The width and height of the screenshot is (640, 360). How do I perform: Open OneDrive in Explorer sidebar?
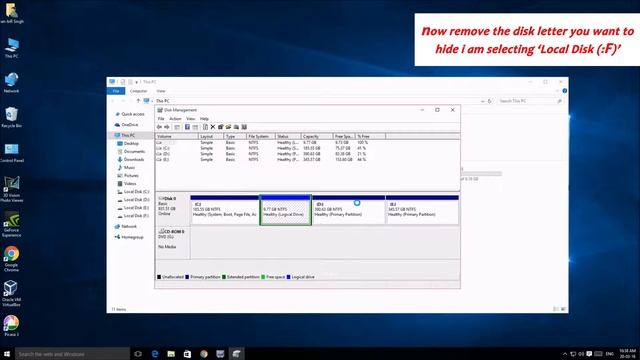[x=130, y=125]
